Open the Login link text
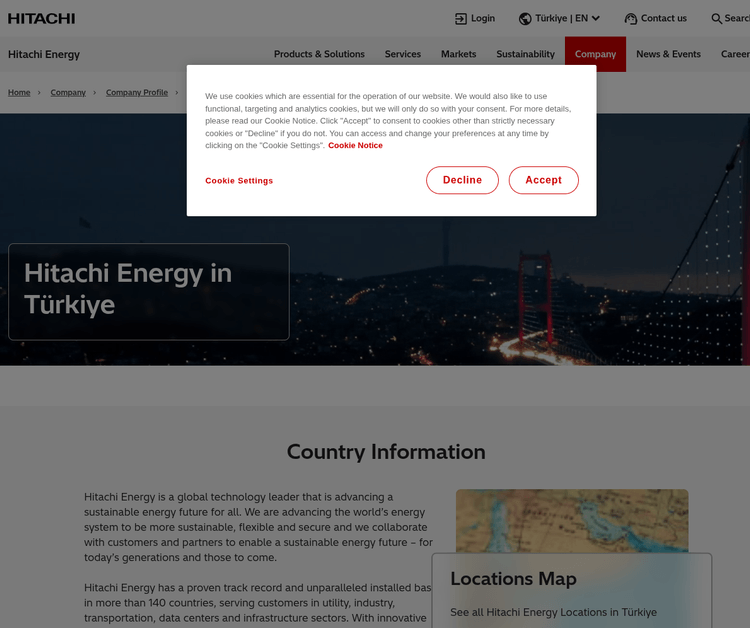This screenshot has height=628, width=750. tap(483, 18)
